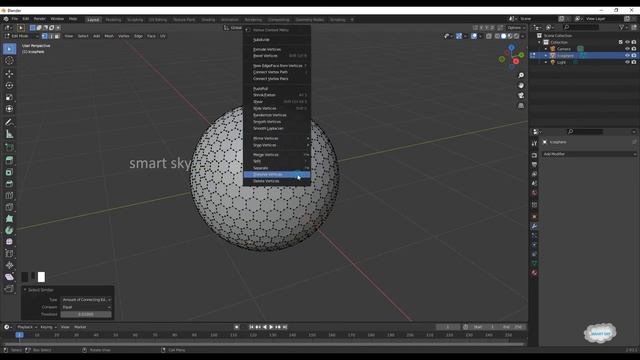Switch to the Layout workspace tab

93,20
